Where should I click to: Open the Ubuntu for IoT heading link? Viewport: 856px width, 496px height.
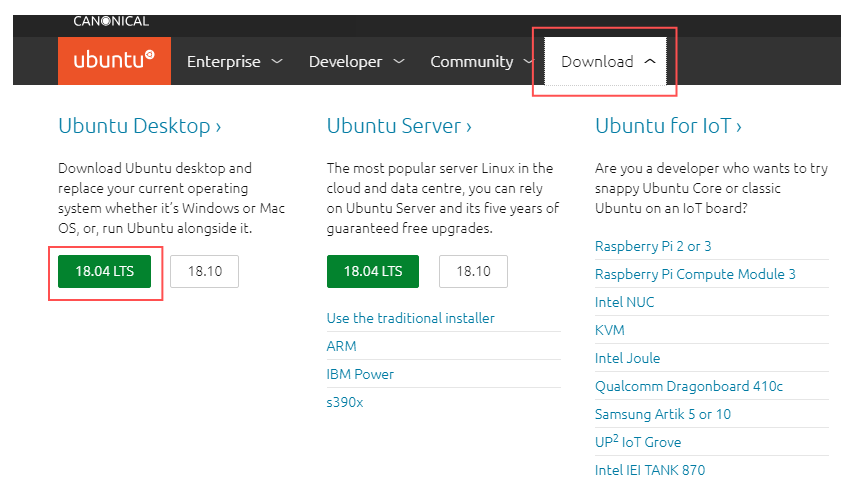click(x=668, y=126)
